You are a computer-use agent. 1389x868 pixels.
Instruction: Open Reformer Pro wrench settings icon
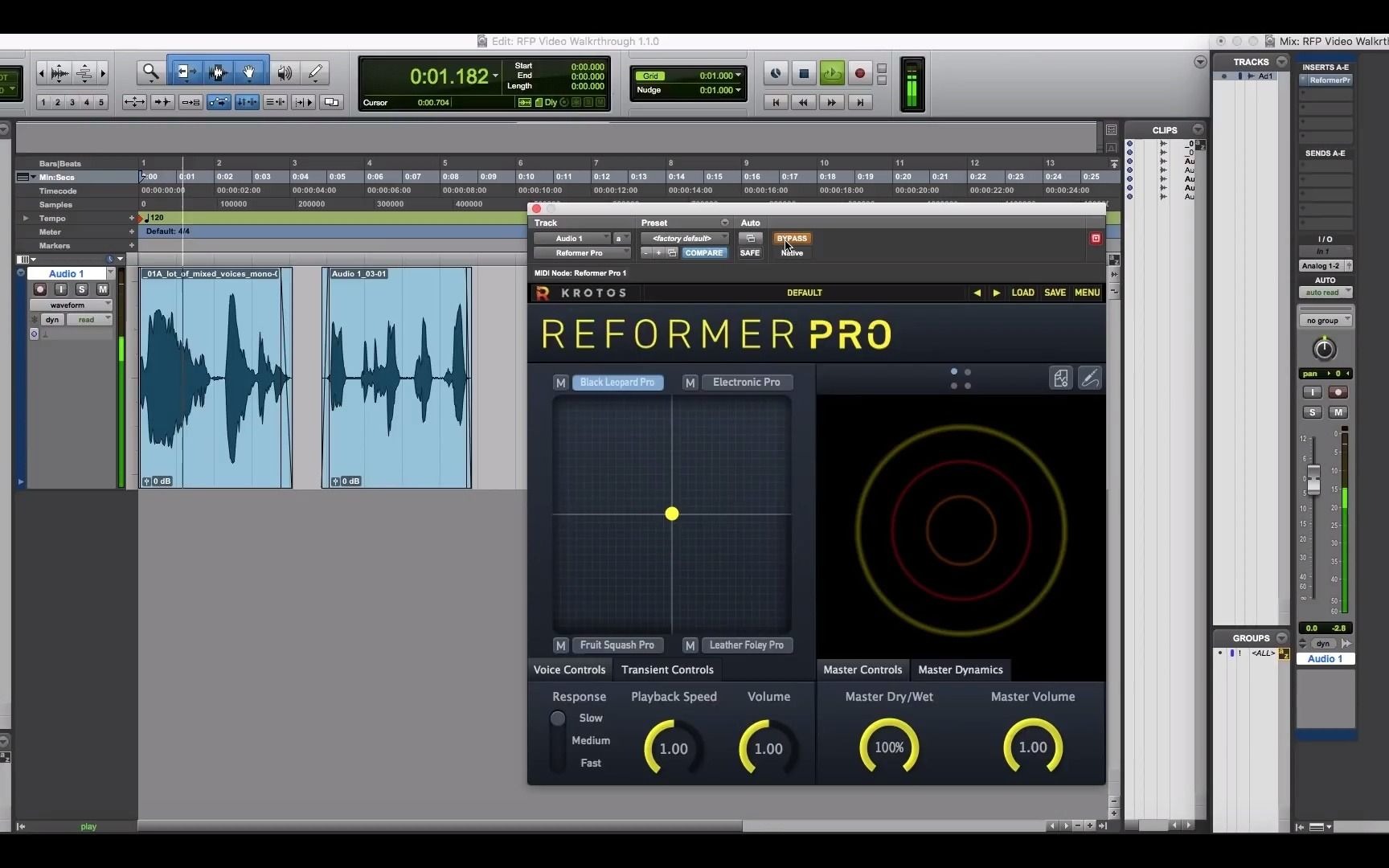pos(1090,378)
